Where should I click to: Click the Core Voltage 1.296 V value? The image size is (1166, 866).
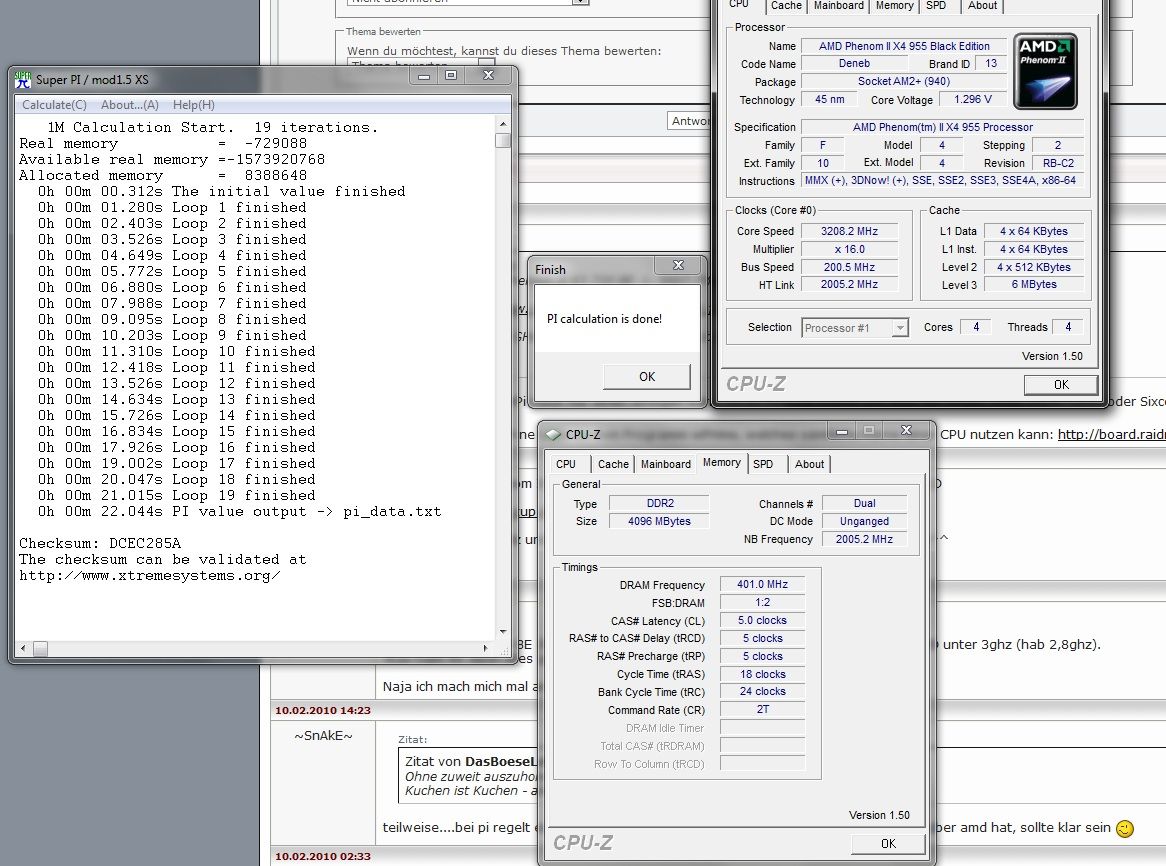[973, 100]
